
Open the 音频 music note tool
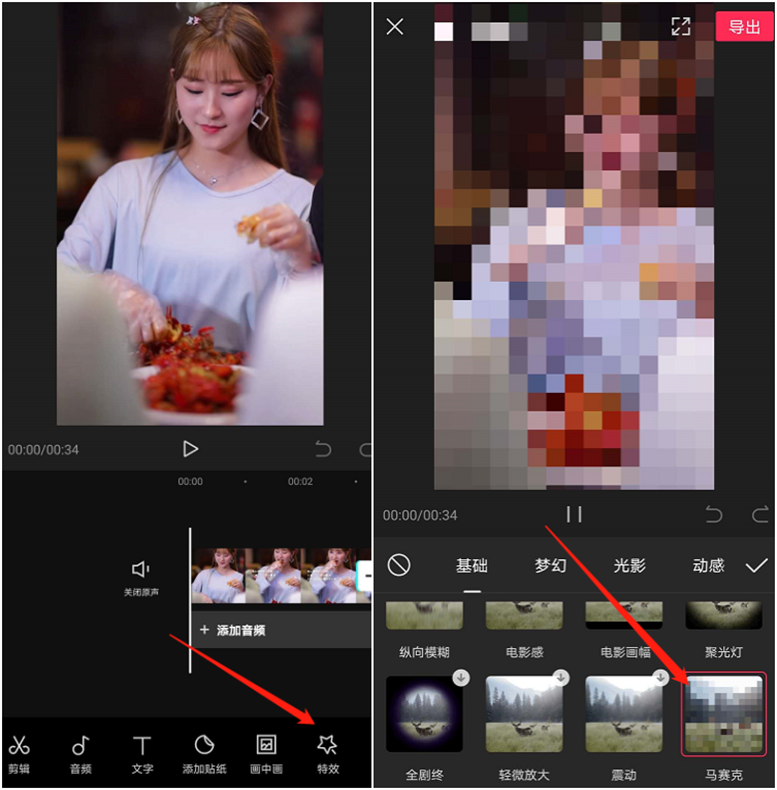[x=81, y=754]
